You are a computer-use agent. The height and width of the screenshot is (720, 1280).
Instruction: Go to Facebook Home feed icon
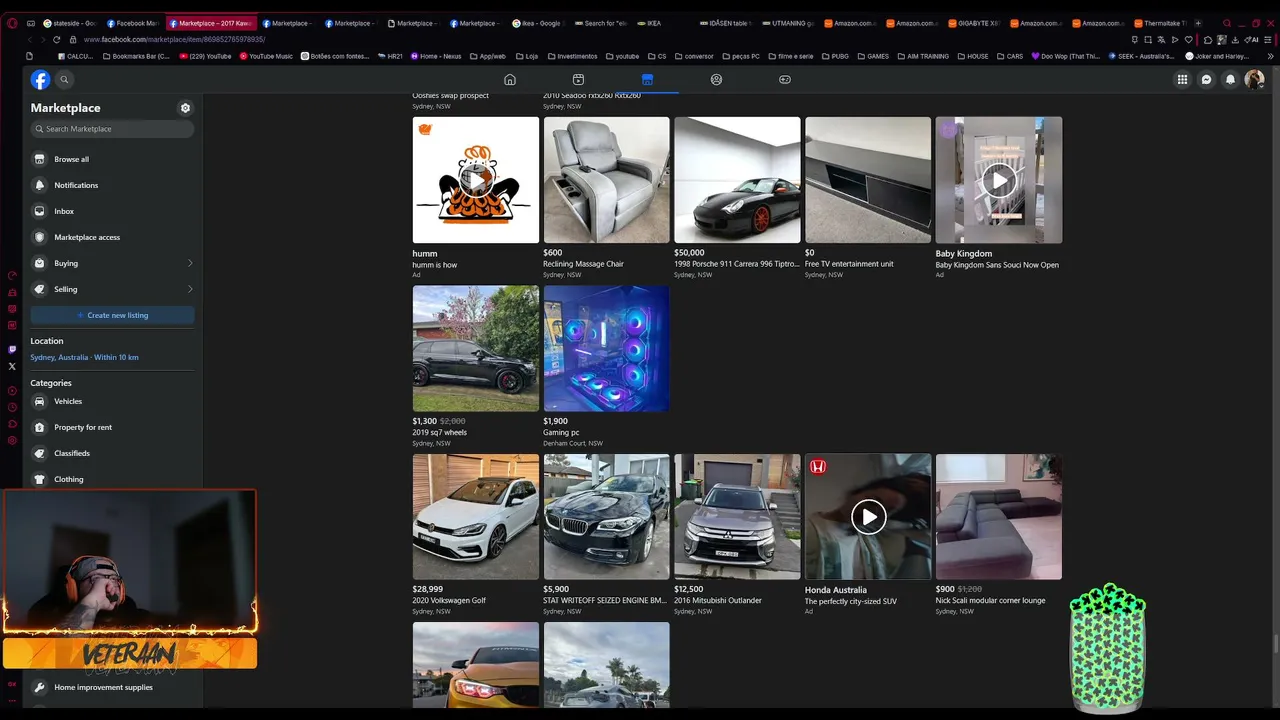pos(510,80)
